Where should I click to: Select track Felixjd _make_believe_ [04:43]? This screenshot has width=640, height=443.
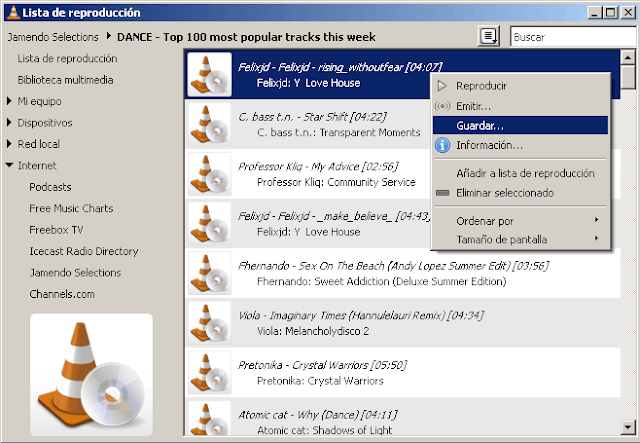[x=334, y=216]
